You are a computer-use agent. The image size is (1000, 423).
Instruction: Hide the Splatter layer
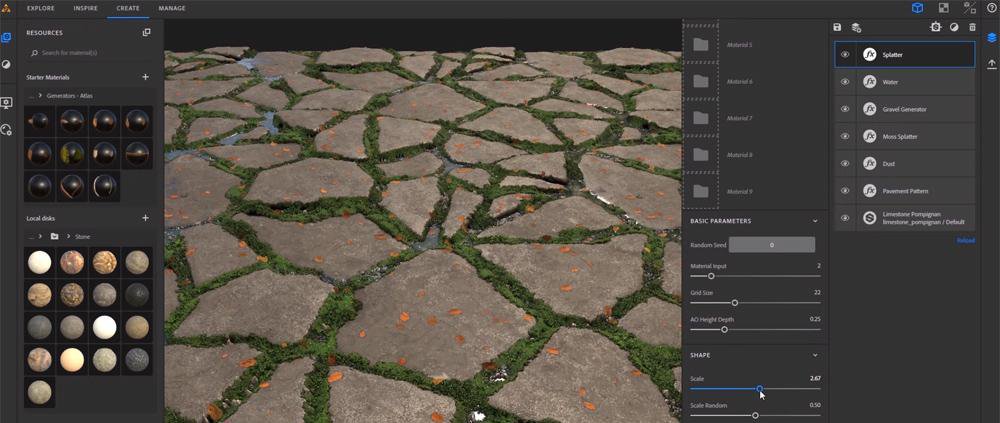point(845,55)
